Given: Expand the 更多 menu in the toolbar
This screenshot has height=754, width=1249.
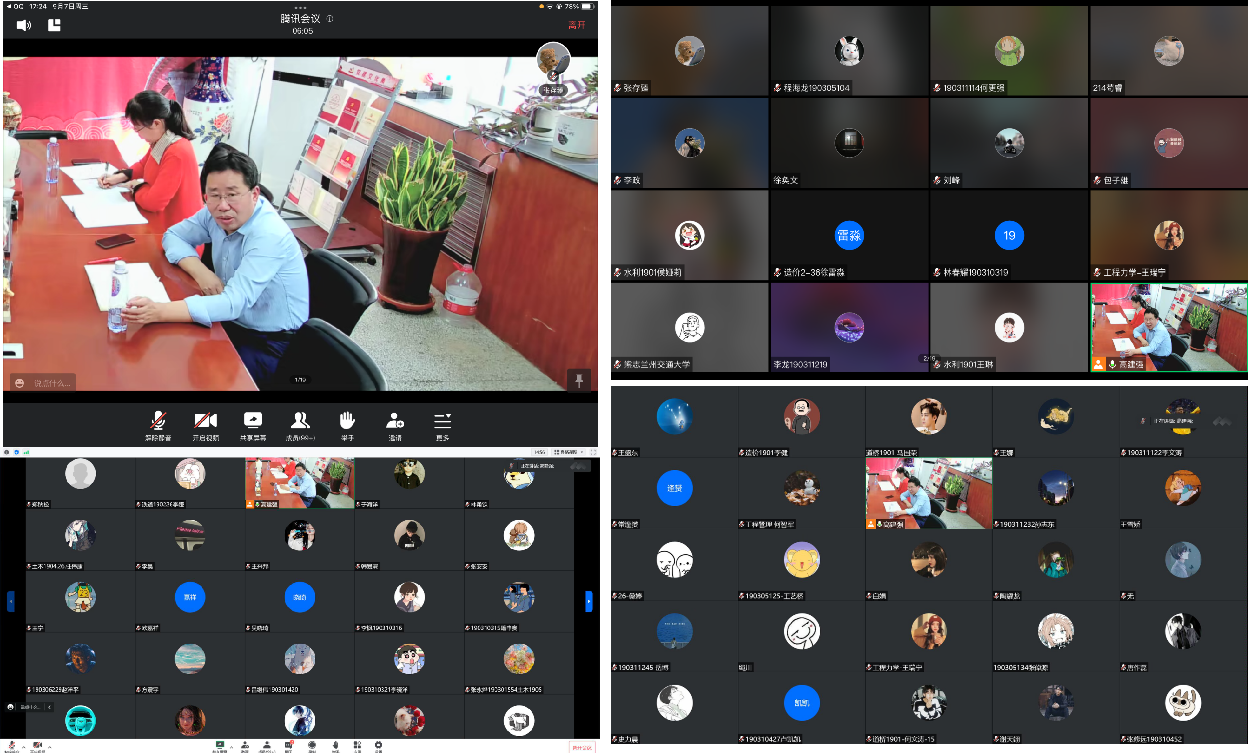Looking at the screenshot, I should click(x=442, y=424).
